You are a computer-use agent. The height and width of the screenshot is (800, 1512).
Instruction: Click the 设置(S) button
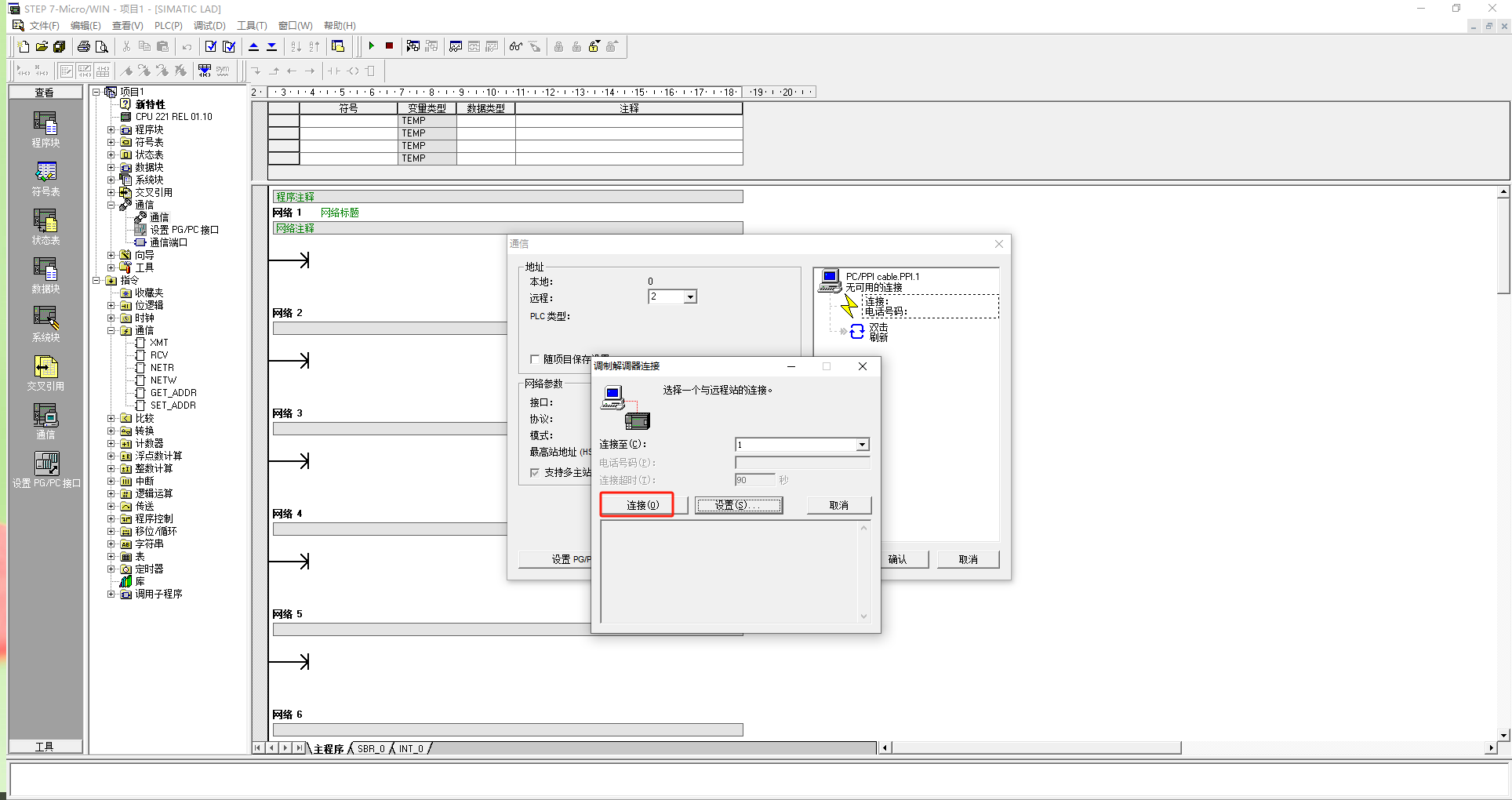[x=739, y=505]
